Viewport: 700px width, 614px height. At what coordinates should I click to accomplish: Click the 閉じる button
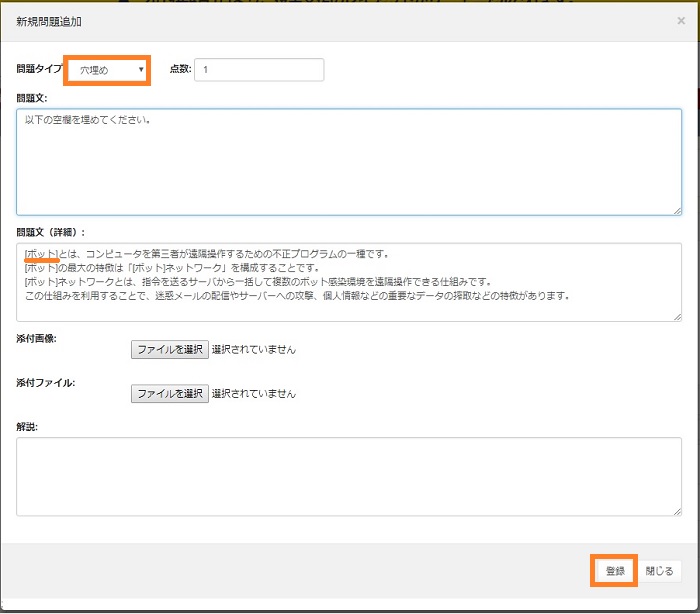(659, 571)
